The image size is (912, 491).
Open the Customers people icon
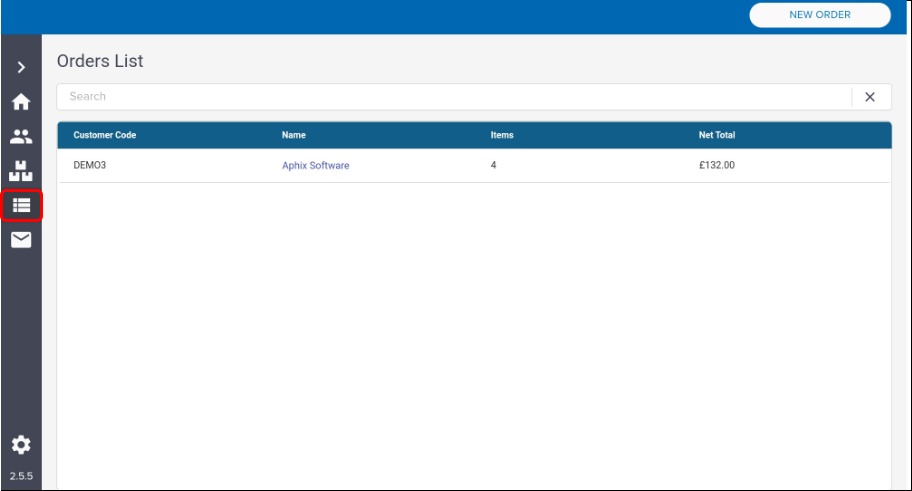pos(21,137)
